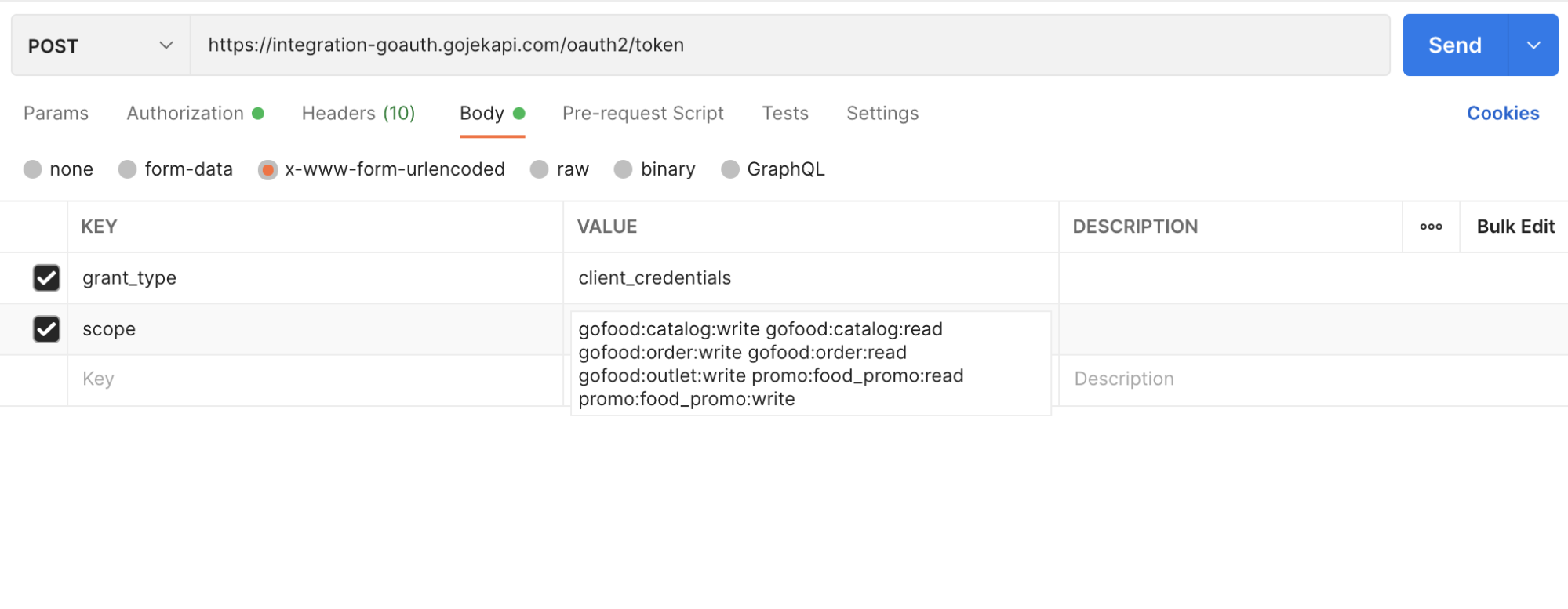Image resolution: width=1568 pixels, height=609 pixels.
Task: Click the scope value text box
Action: tap(811, 364)
